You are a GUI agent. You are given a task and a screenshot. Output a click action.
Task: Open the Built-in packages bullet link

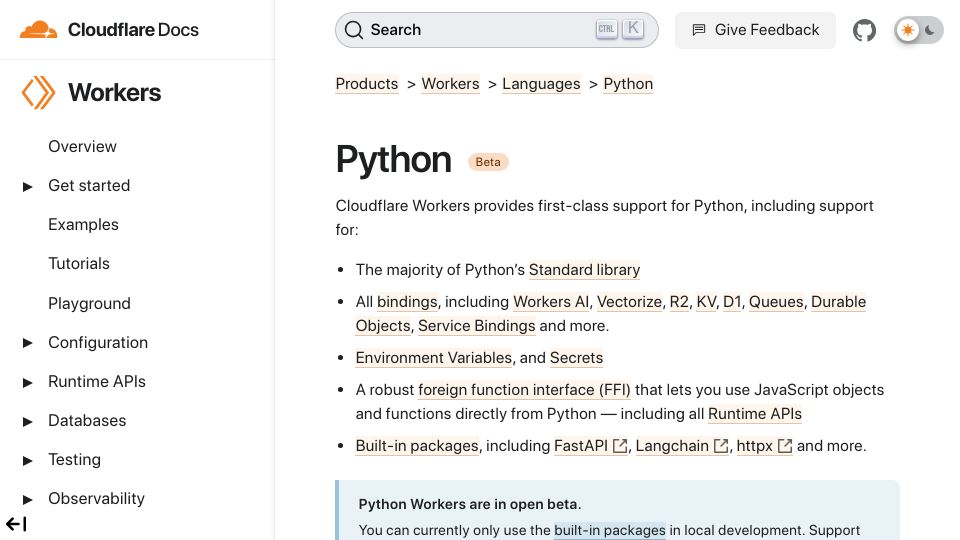(x=417, y=446)
